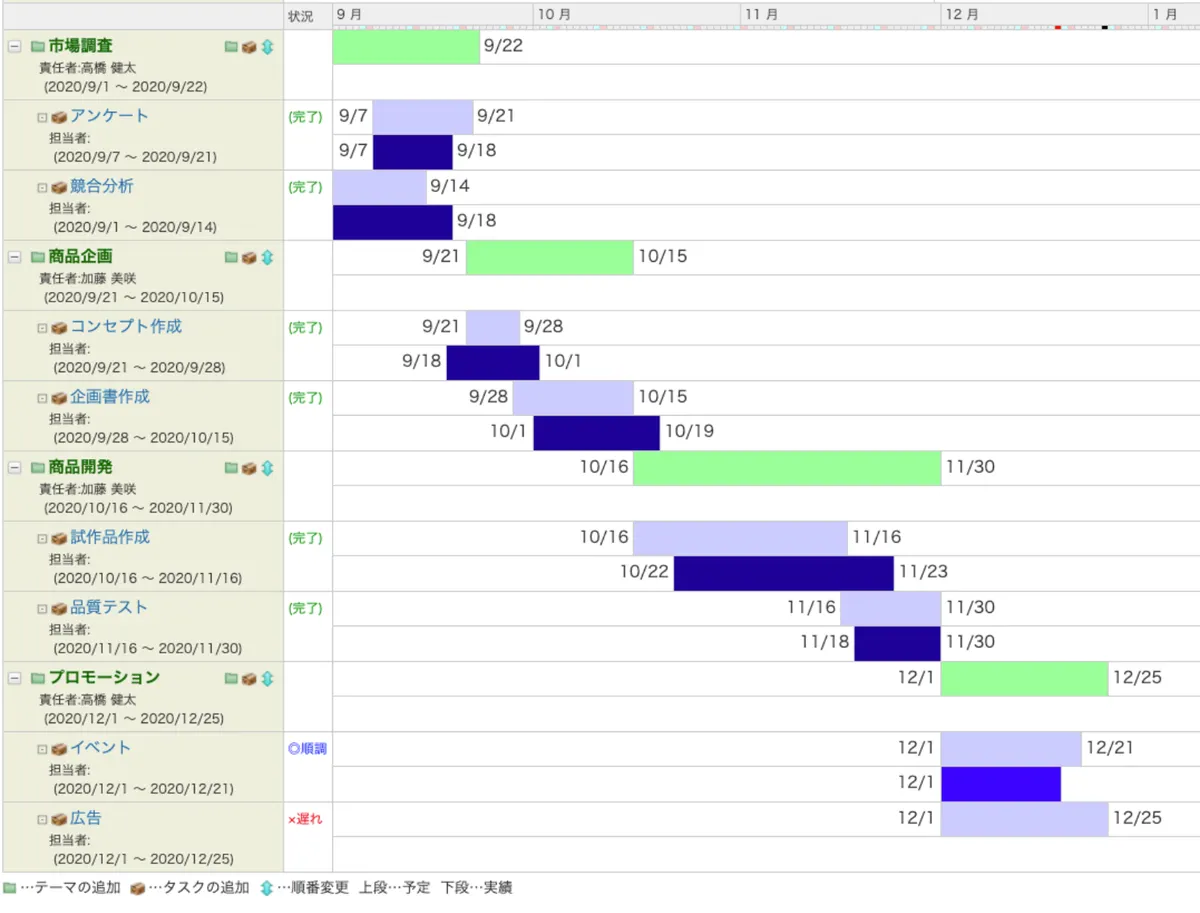The image size is (1200, 913).
Task: Toggle the small expander beside イベント
Action: coord(42,749)
